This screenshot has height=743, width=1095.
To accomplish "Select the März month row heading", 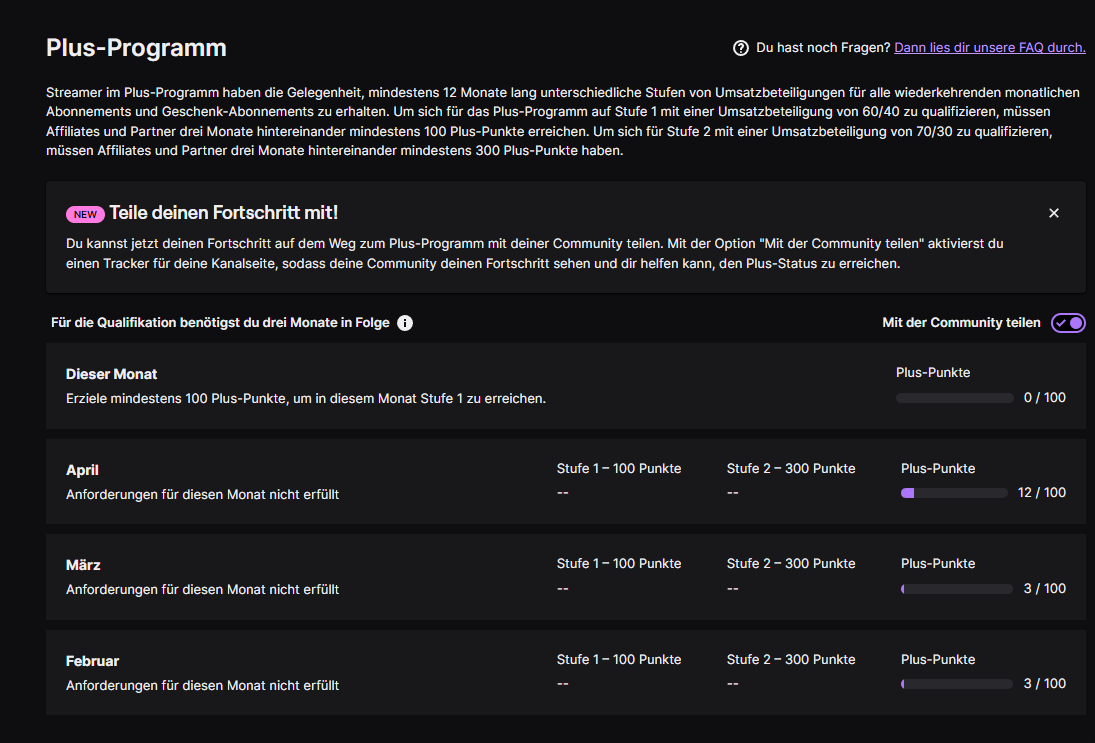I will click(83, 565).
